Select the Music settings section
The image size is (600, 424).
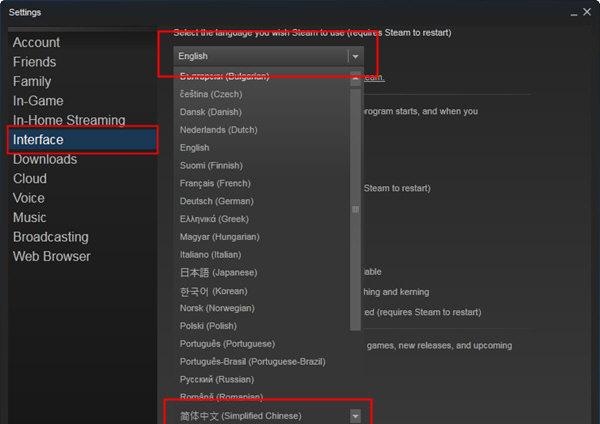pos(29,218)
